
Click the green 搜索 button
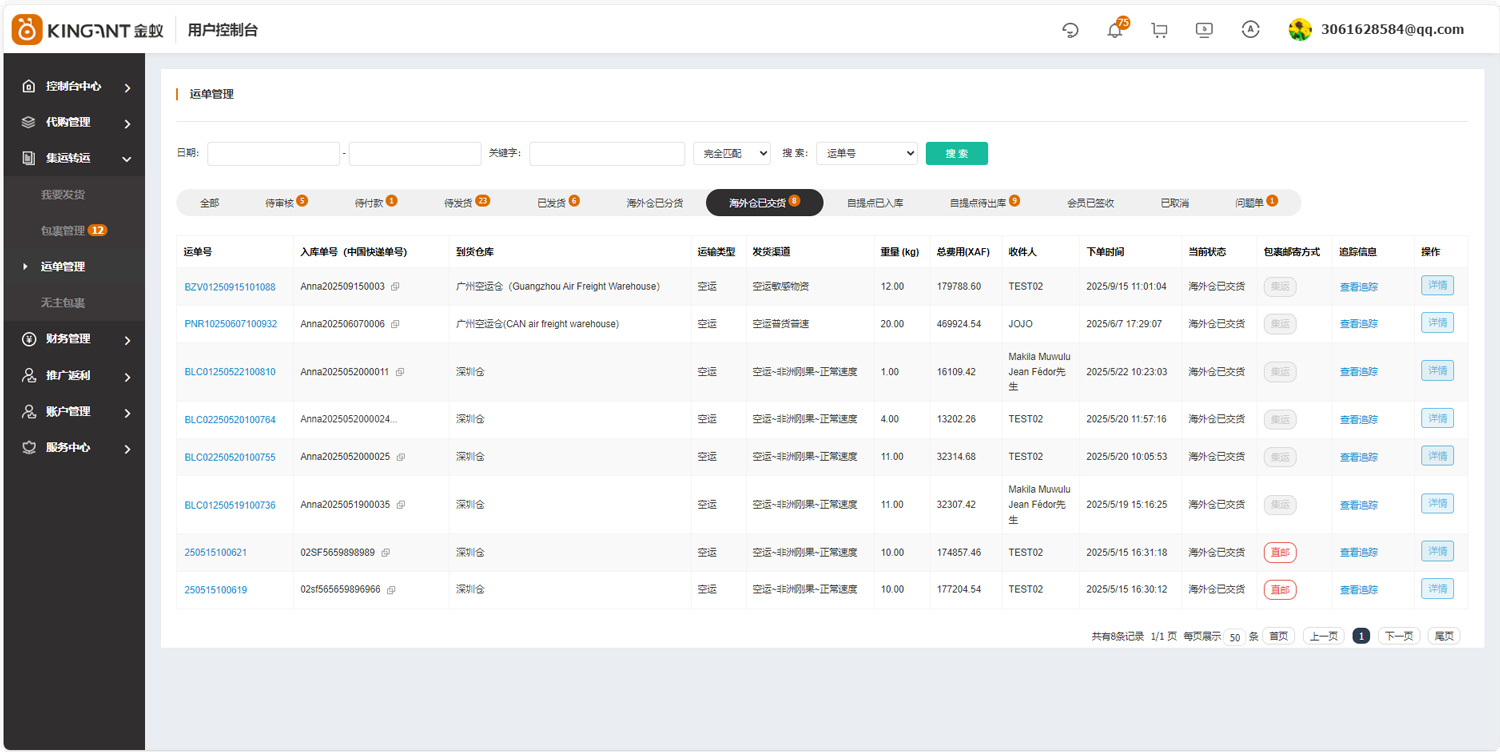tap(956, 153)
